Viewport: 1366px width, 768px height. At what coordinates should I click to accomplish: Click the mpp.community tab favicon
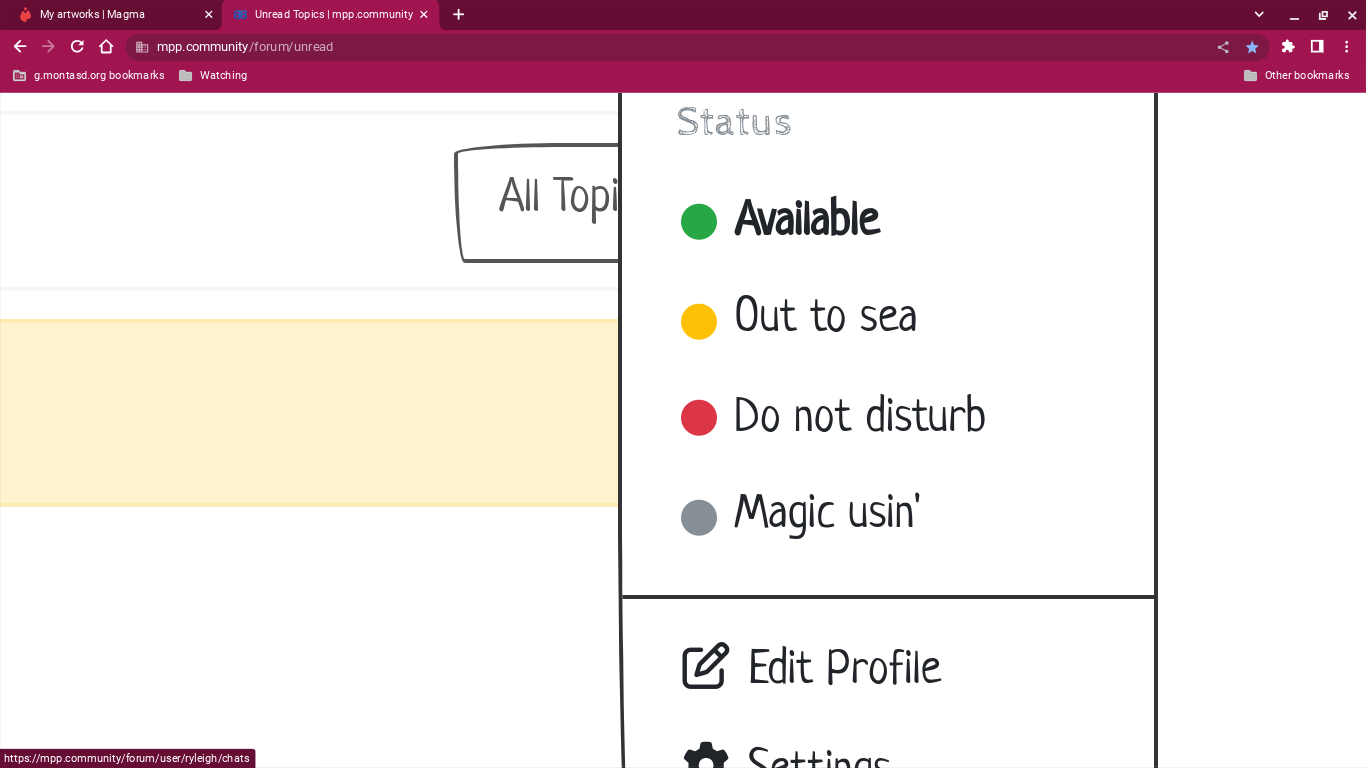[240, 15]
